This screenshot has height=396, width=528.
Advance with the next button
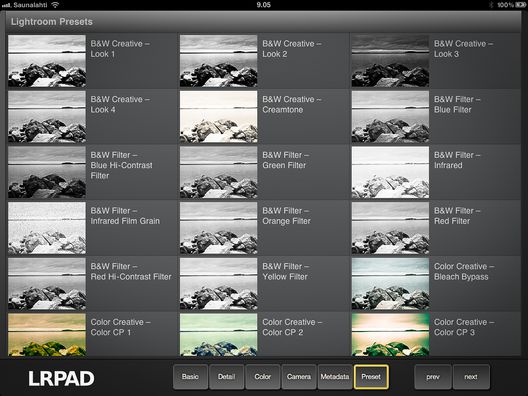(471, 377)
